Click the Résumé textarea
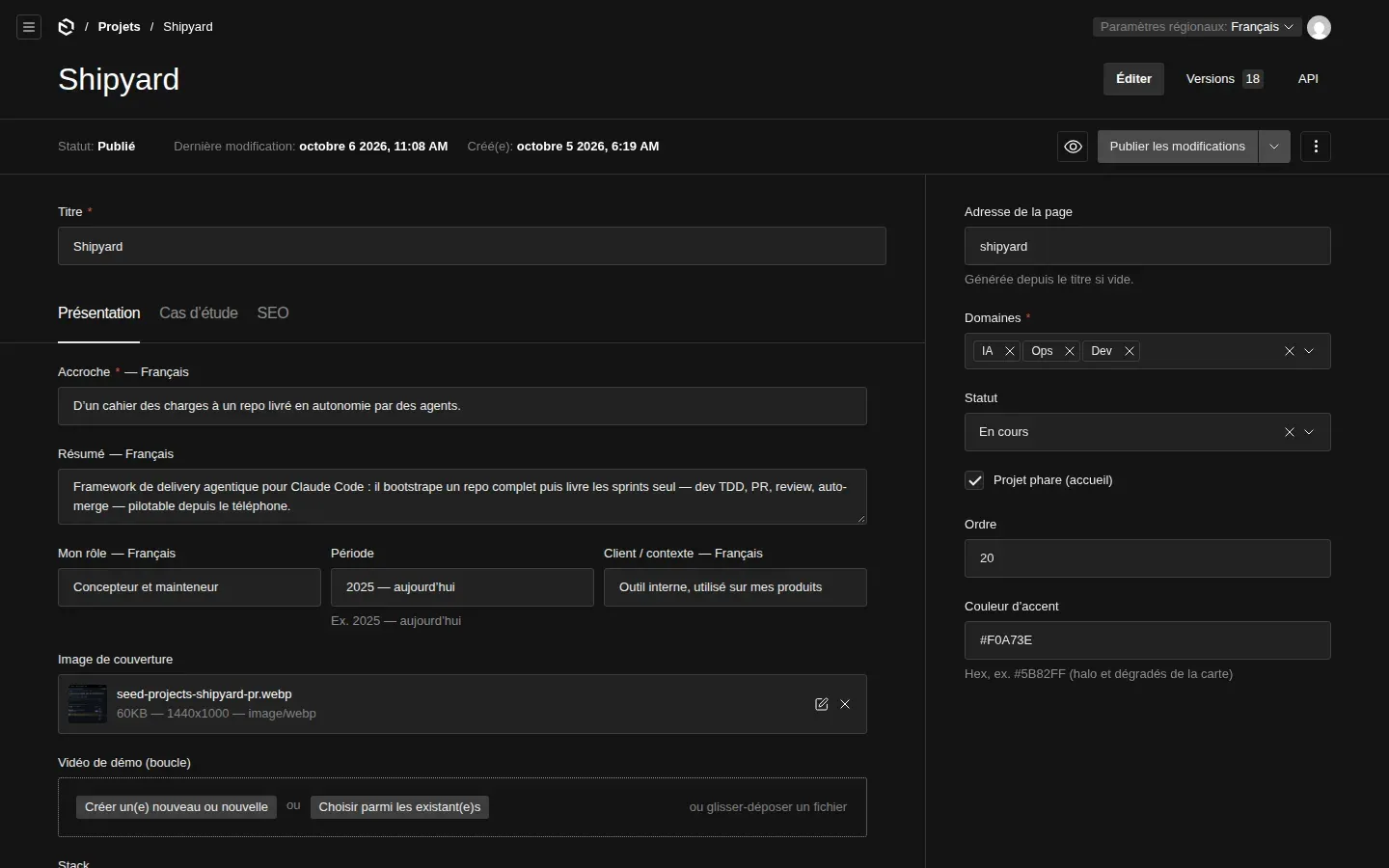 coord(462,497)
